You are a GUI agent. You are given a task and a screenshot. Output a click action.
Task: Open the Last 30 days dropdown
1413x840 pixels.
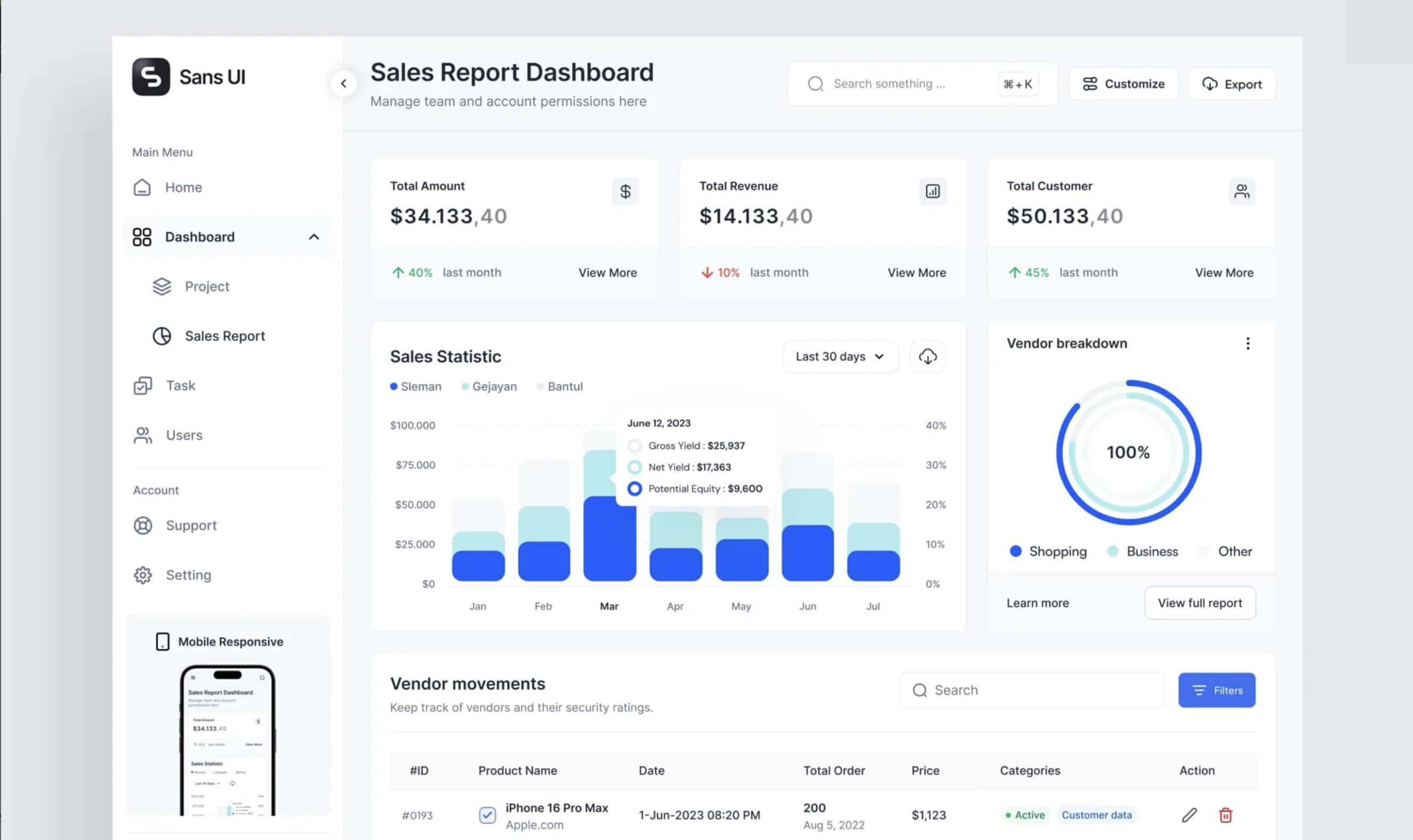click(840, 356)
